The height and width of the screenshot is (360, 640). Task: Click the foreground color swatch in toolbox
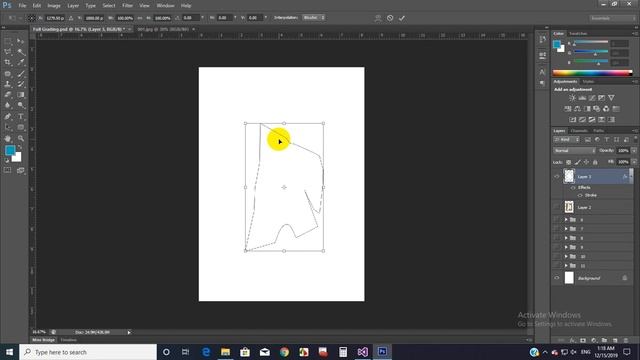pyautogui.click(x=10, y=151)
